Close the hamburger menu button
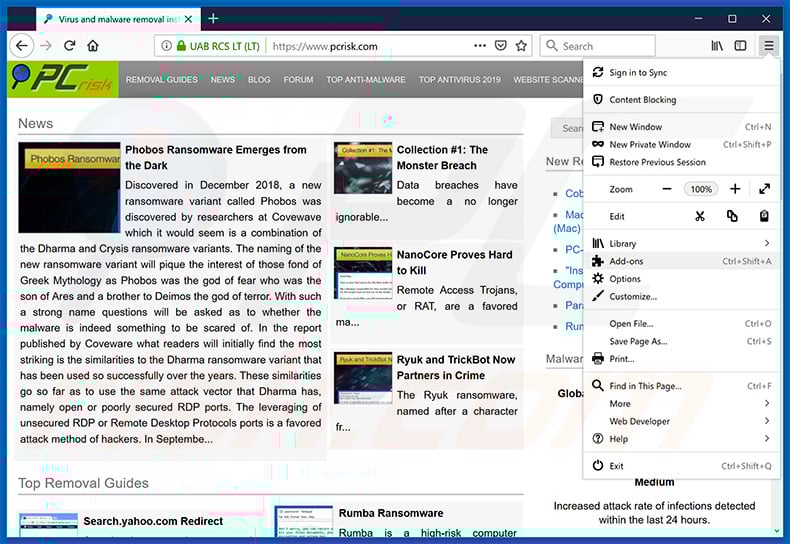Image resolution: width=790 pixels, height=544 pixels. (x=768, y=46)
